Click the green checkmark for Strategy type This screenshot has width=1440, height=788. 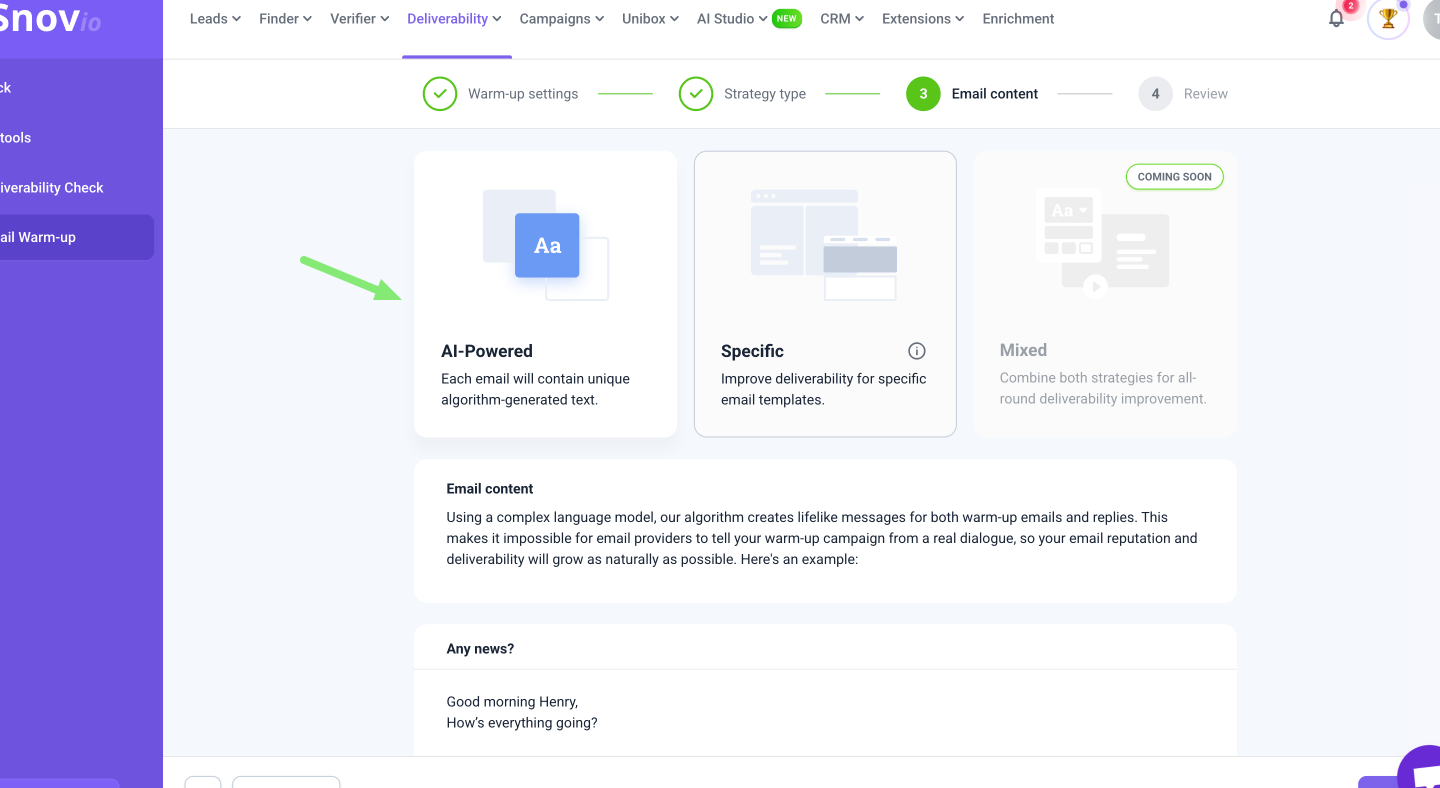[696, 94]
